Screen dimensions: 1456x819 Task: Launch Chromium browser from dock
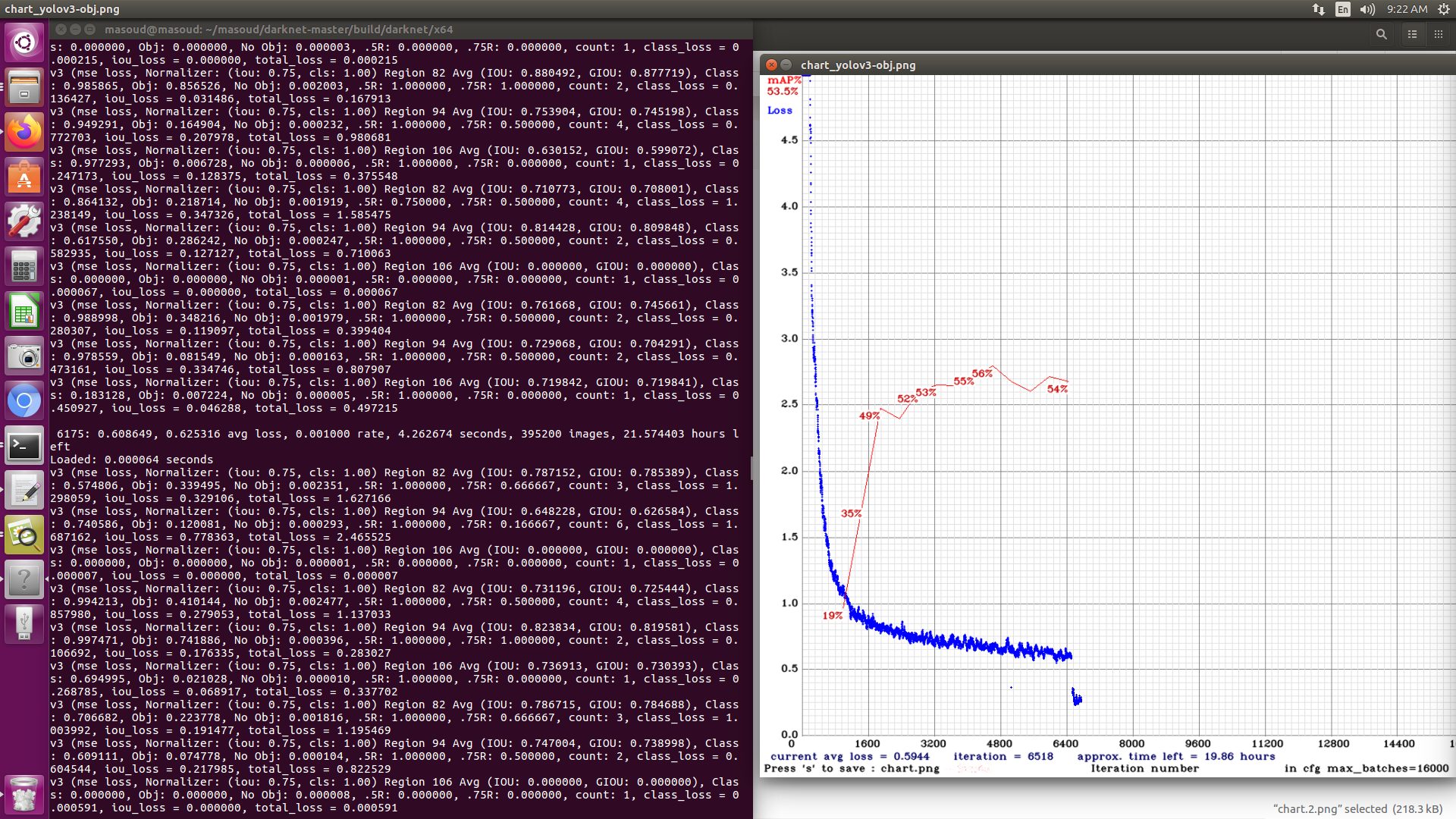click(24, 401)
